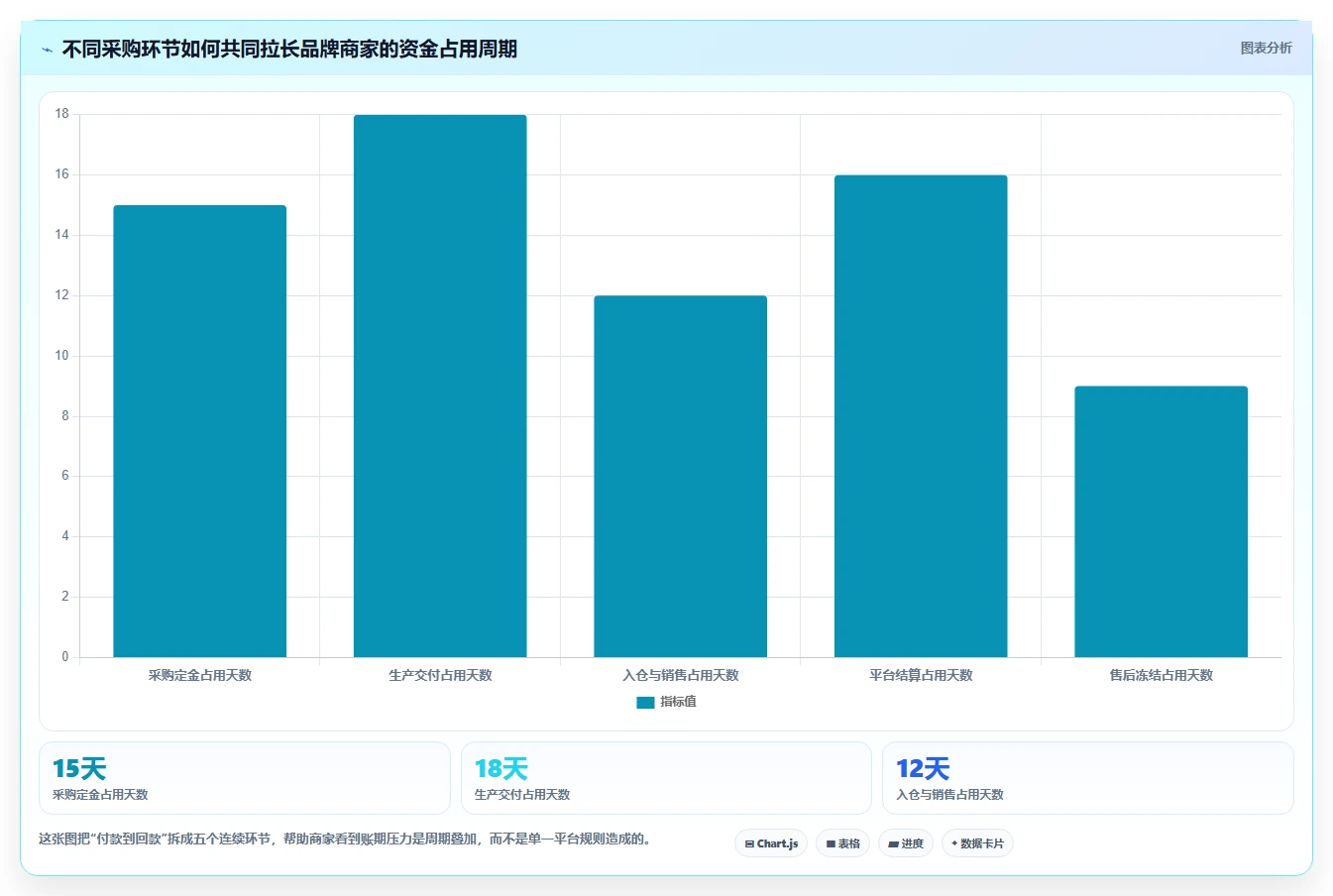Click the 平台结算占用天数 x-axis label
The width and height of the screenshot is (1333, 896).
tap(921, 675)
